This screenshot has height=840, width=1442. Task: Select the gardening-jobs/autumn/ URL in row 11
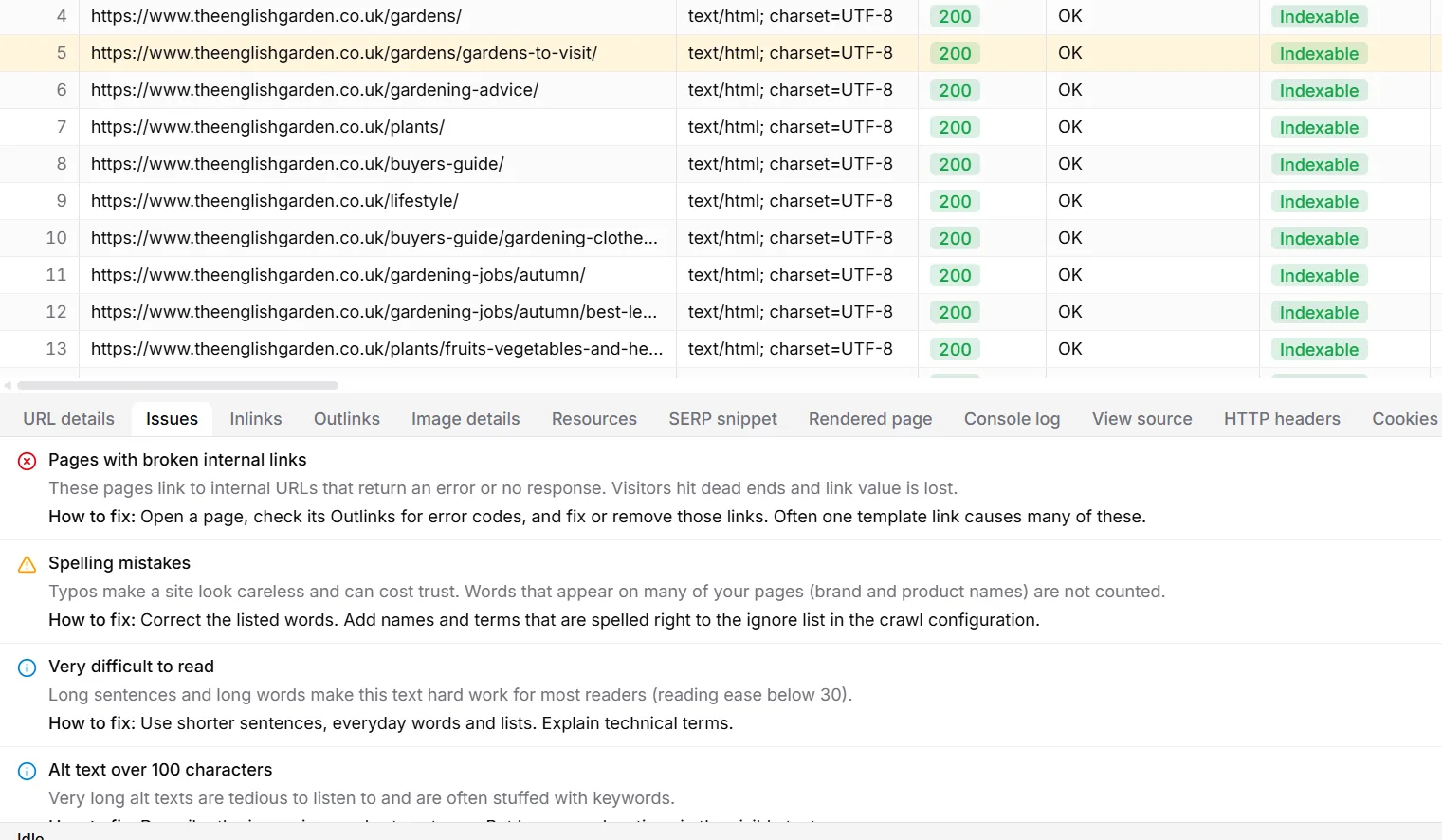(x=338, y=275)
